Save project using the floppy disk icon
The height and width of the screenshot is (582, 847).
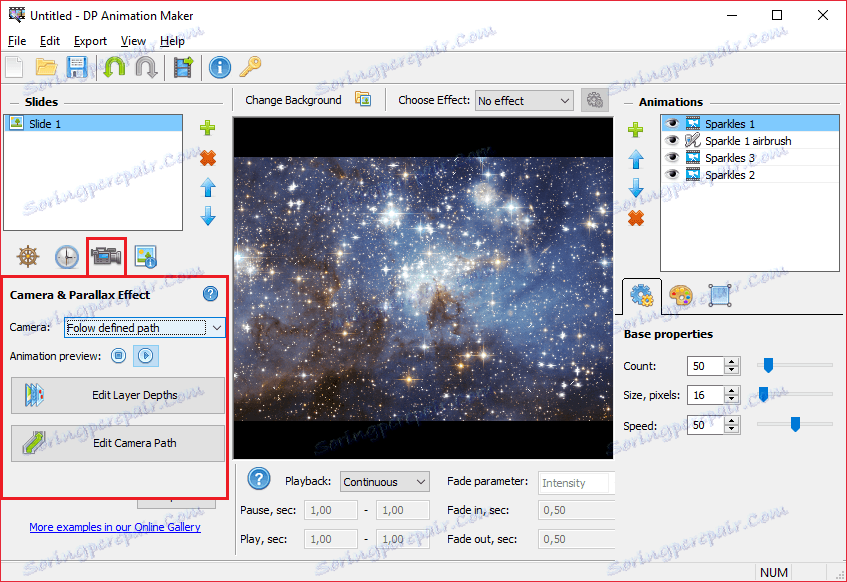[x=77, y=68]
